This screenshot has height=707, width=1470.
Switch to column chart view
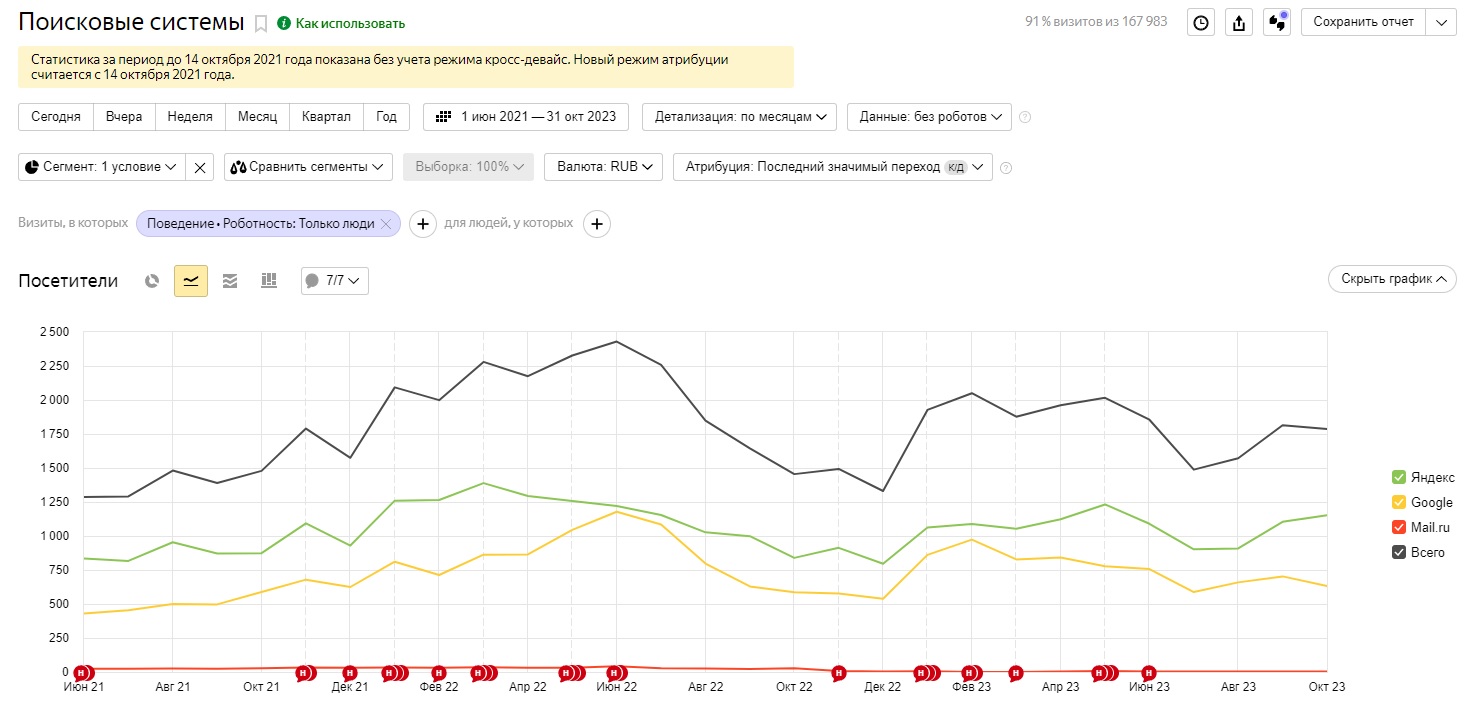pyautogui.click(x=268, y=281)
